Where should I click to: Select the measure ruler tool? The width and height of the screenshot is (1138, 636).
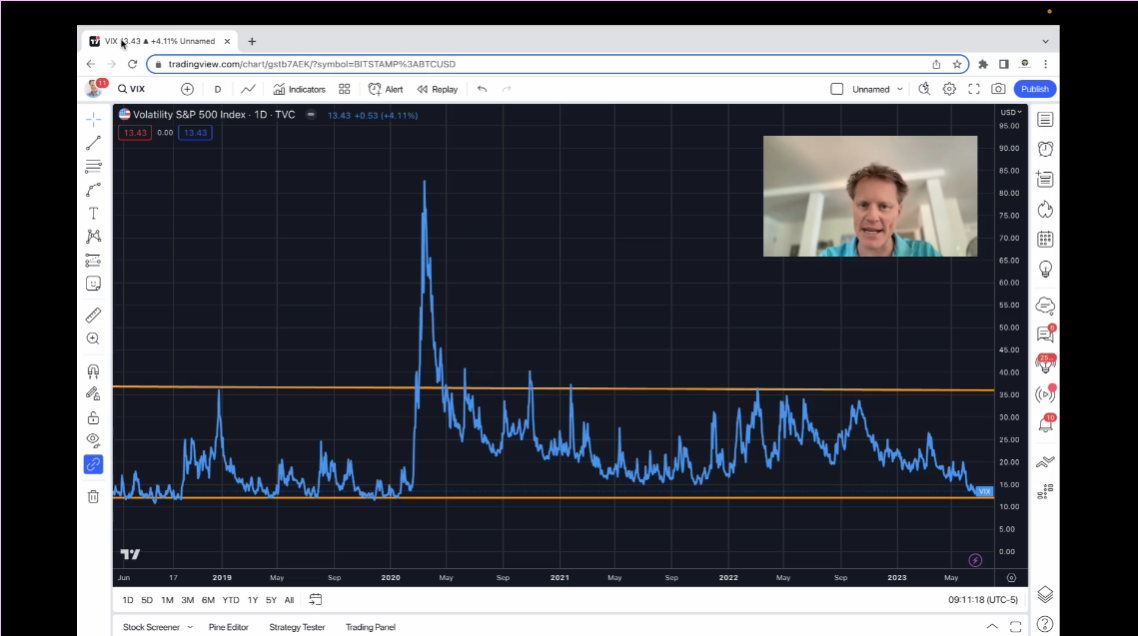[93, 314]
